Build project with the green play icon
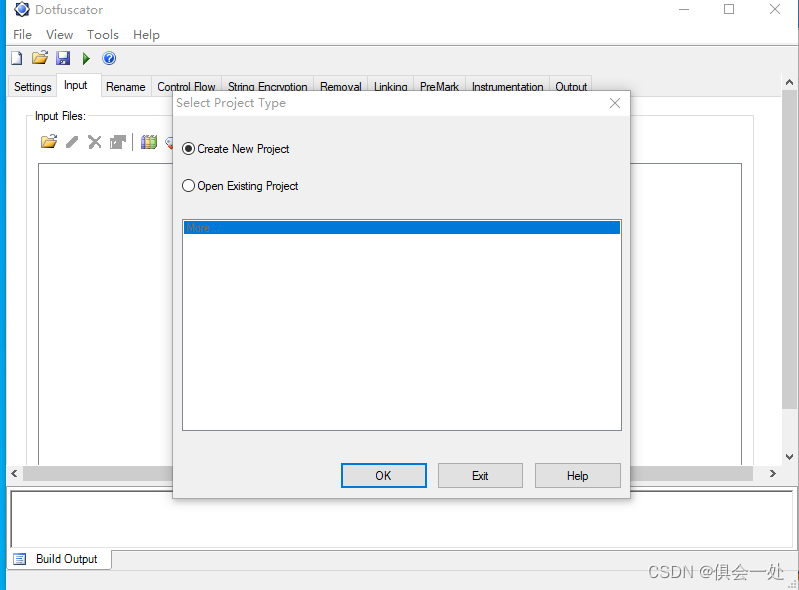 click(86, 59)
